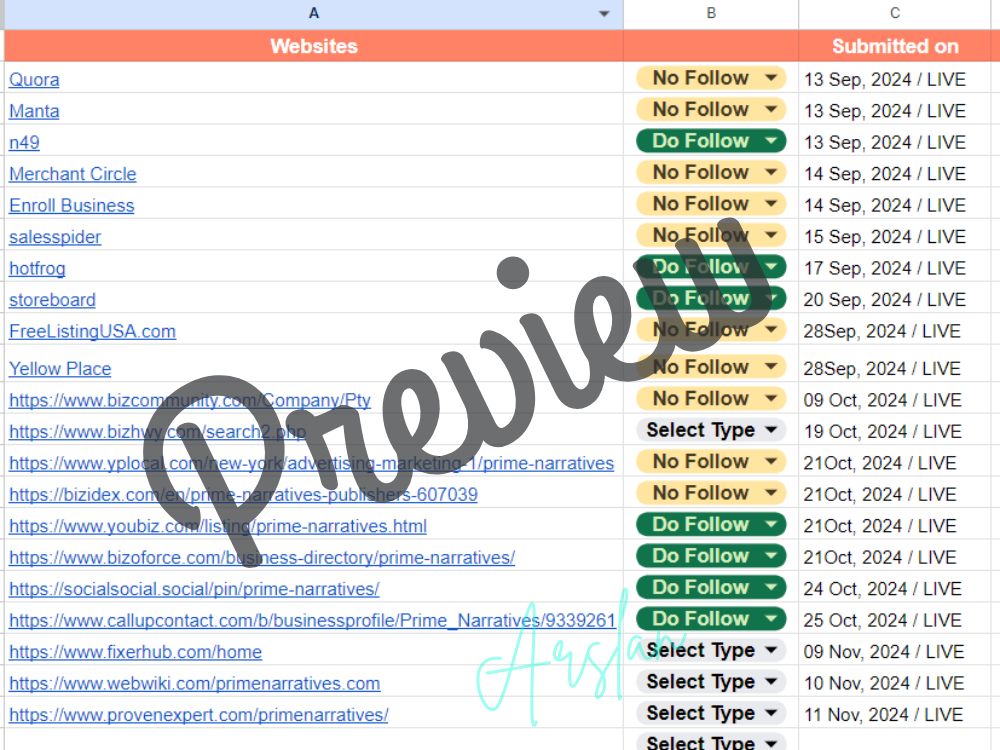Screen dimensions: 1000x750
Task: Open the Quora link
Action: [34, 80]
